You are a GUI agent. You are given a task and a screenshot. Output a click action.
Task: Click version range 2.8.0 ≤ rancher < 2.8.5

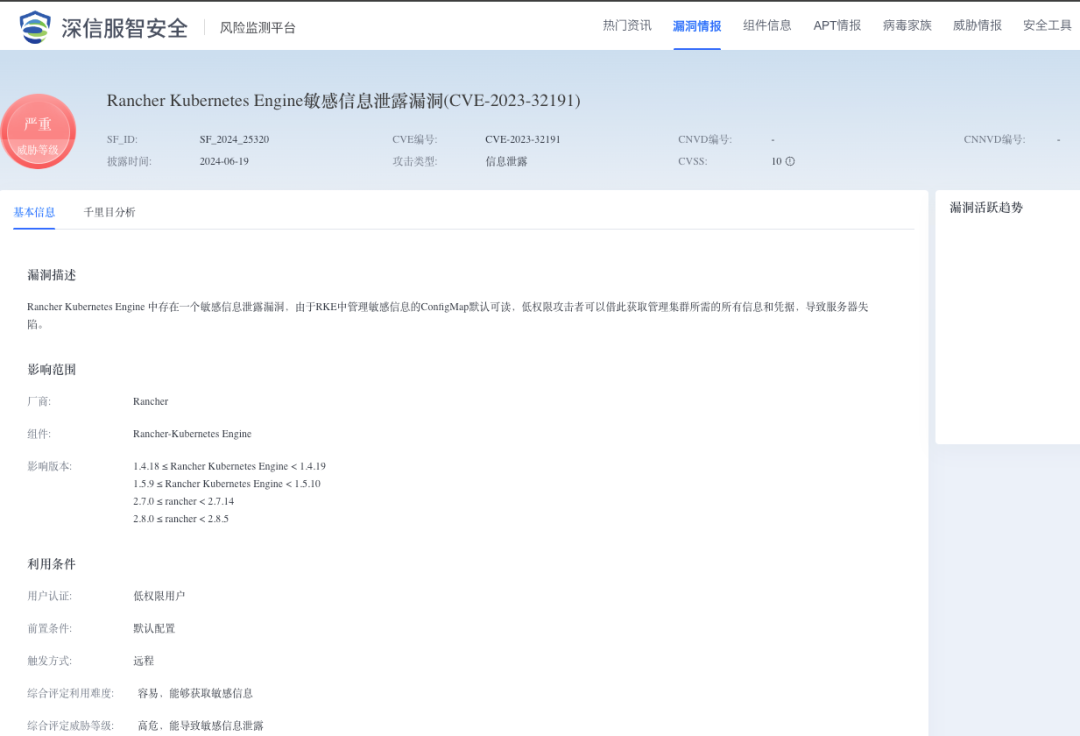pos(180,518)
